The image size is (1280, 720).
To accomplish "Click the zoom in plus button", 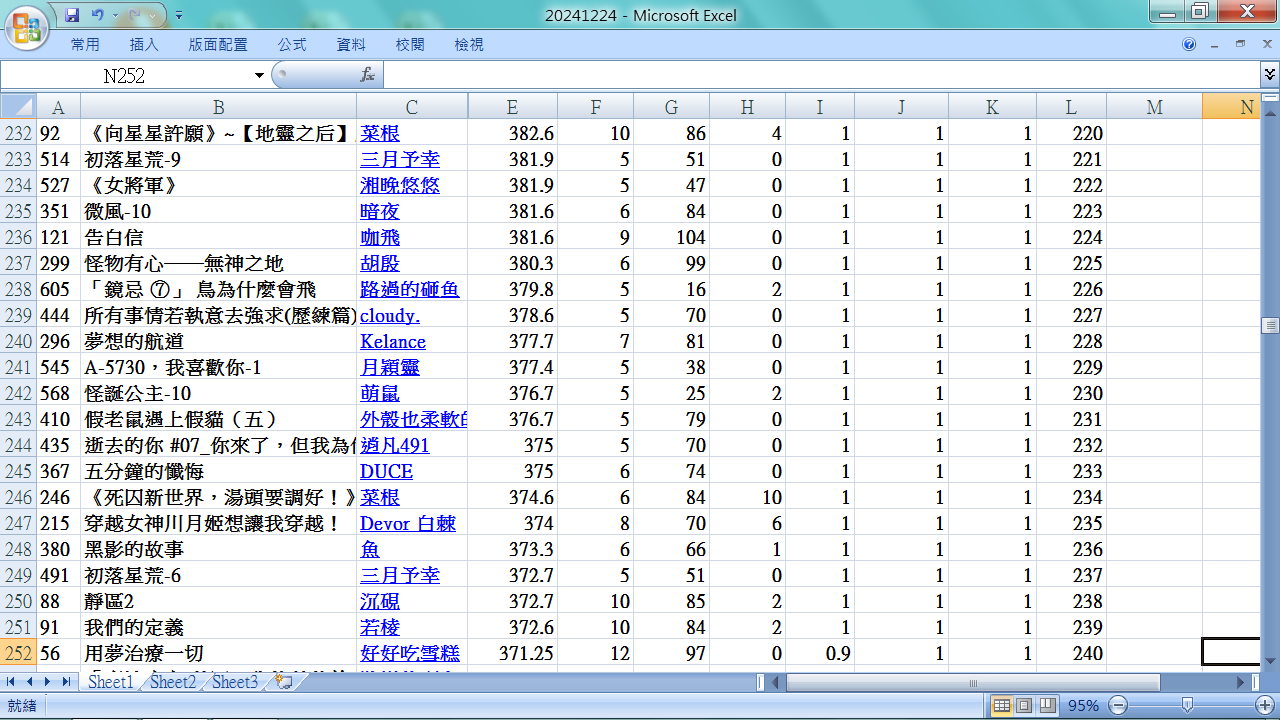I will [1262, 706].
